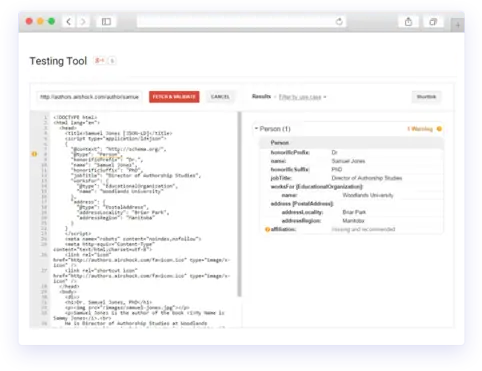Click the addressLocality Briar Park row
Viewport: 482px width, 371px height.
click(x=352, y=212)
